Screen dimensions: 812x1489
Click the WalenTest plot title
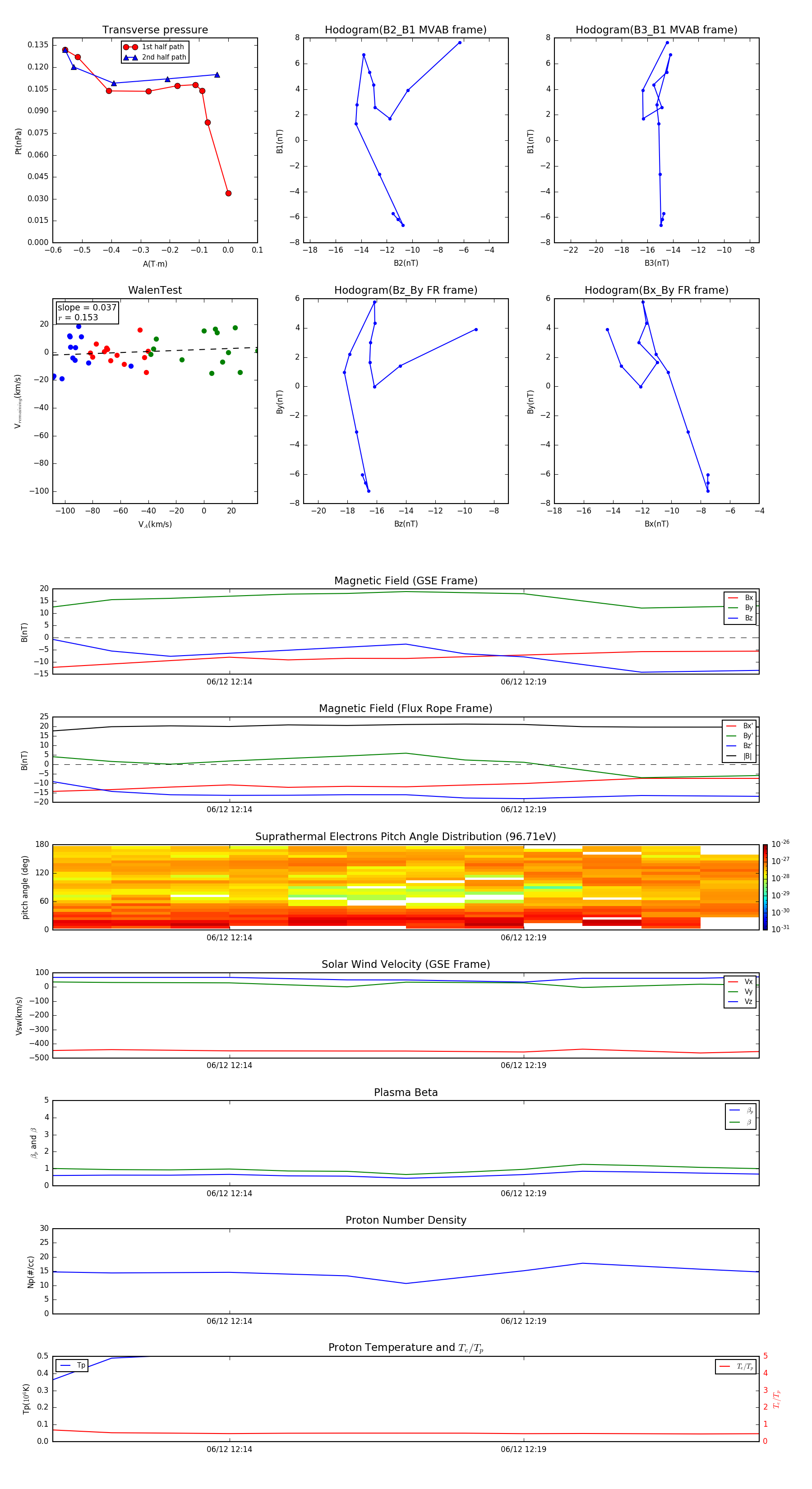tap(155, 290)
